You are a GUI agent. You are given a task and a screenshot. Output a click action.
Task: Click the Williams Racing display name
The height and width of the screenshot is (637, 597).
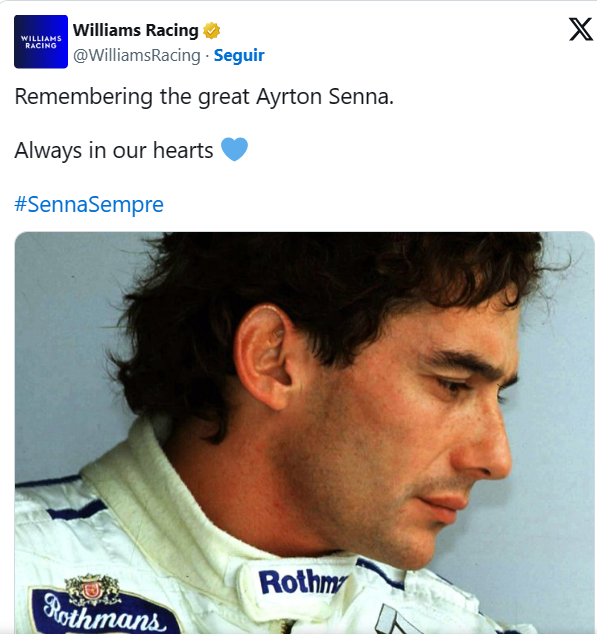point(136,30)
